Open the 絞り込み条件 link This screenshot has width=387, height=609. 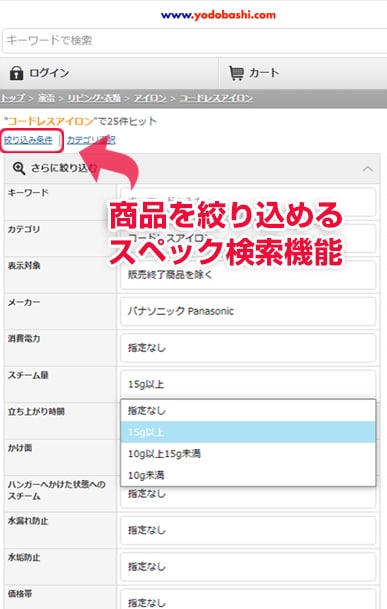tap(28, 140)
